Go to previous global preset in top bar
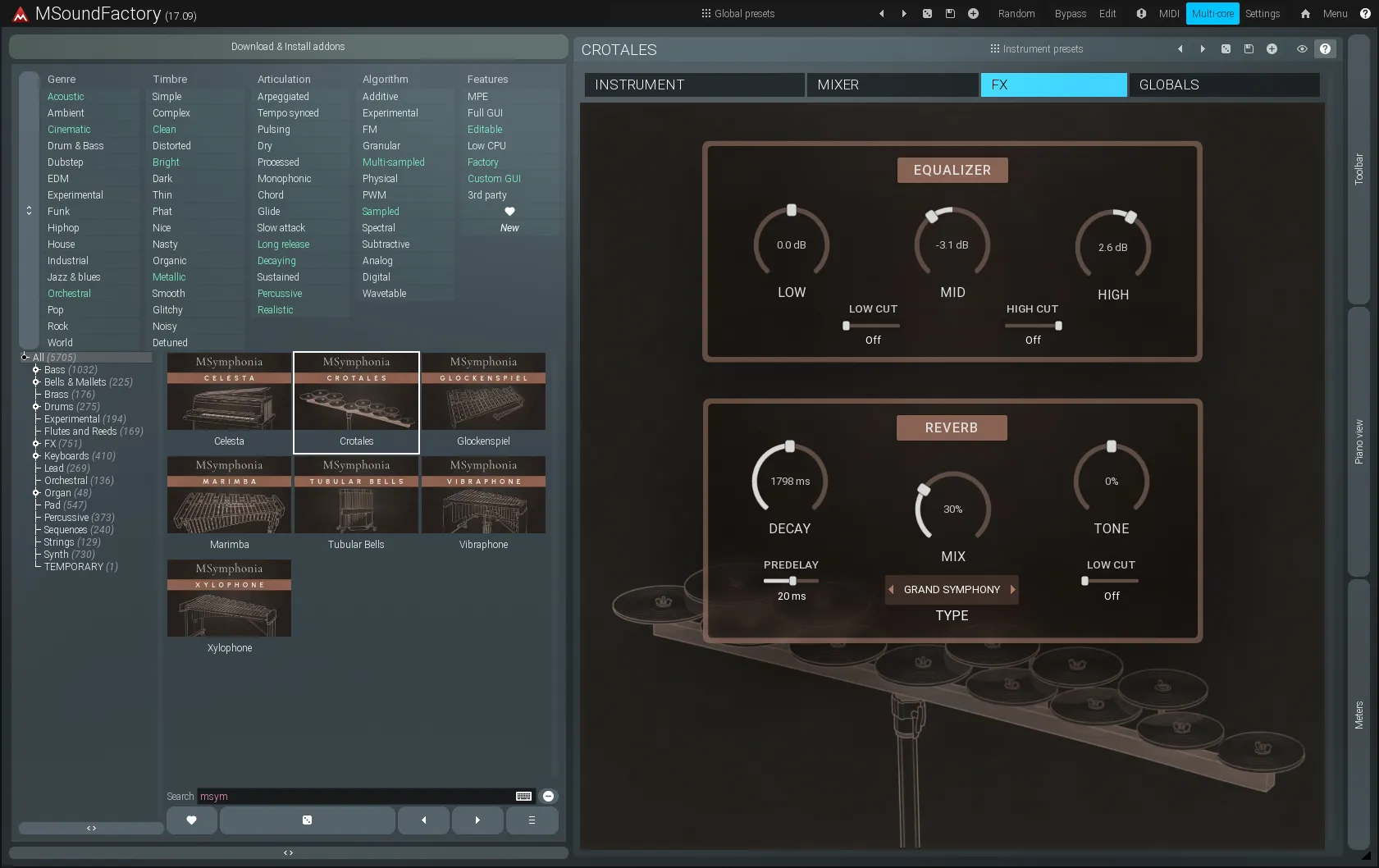This screenshot has height=868, width=1379. pos(882,14)
